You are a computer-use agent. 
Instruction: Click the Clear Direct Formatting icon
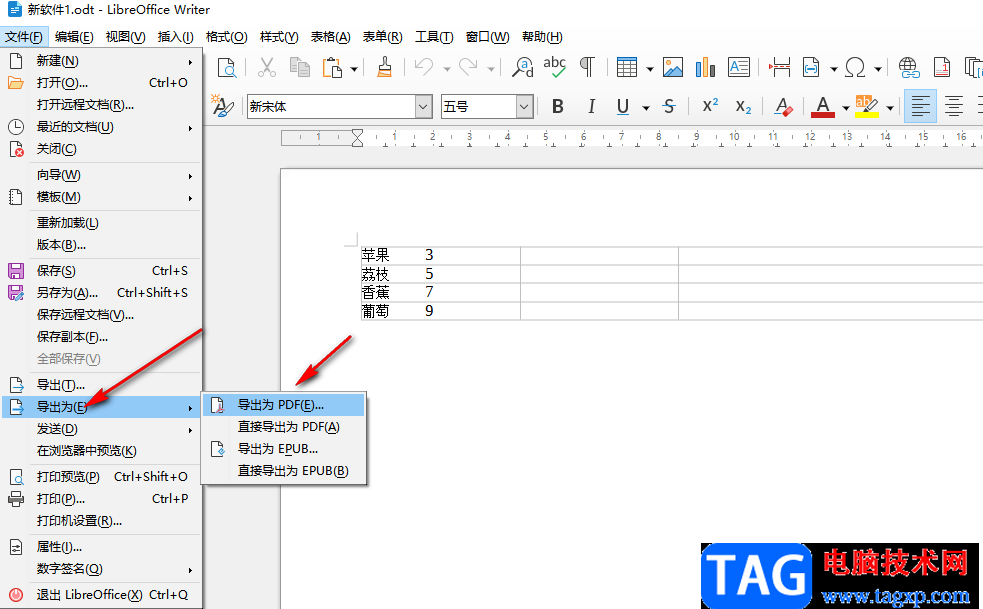[783, 107]
